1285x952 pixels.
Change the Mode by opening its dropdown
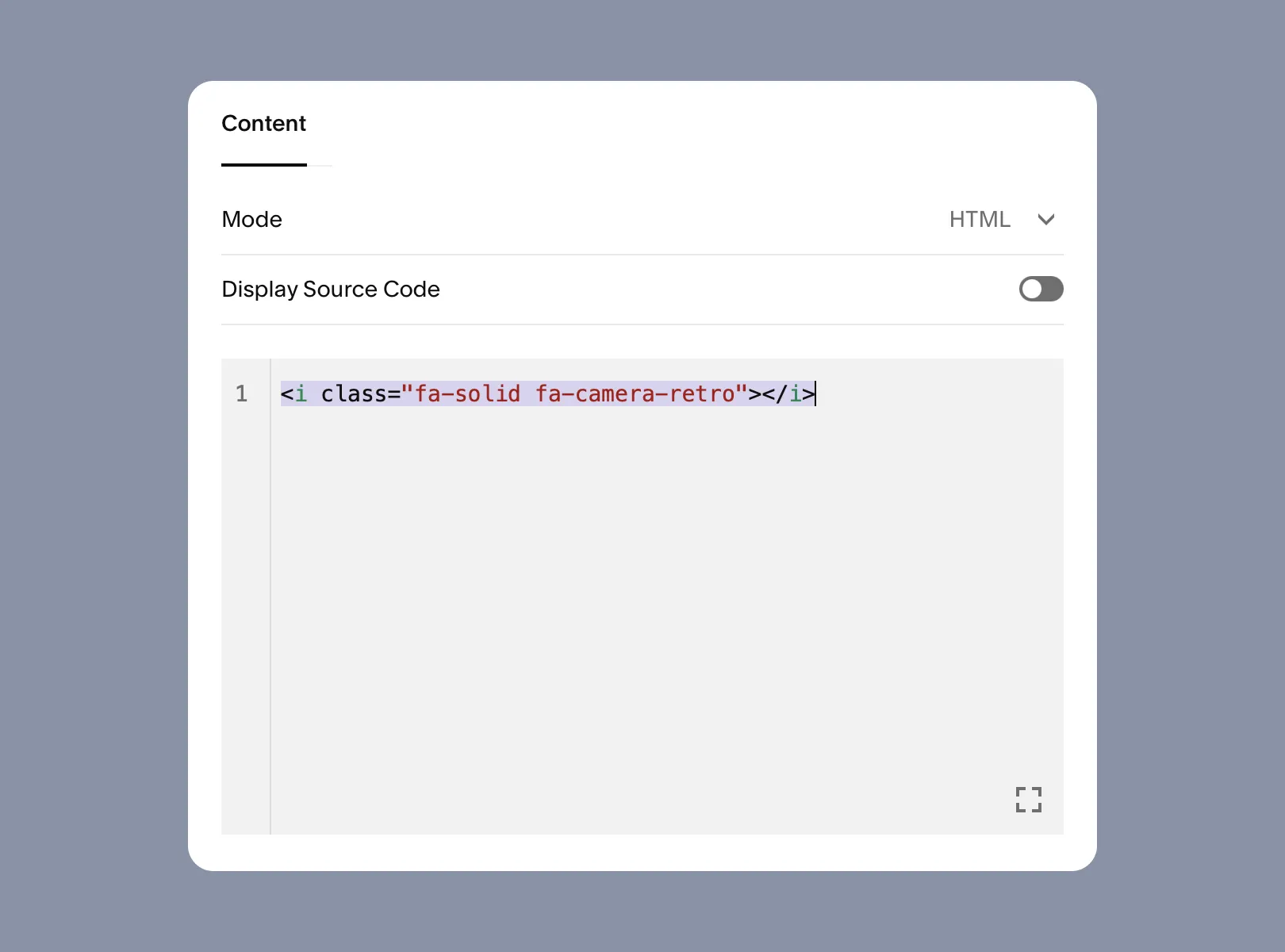[x=1003, y=220]
